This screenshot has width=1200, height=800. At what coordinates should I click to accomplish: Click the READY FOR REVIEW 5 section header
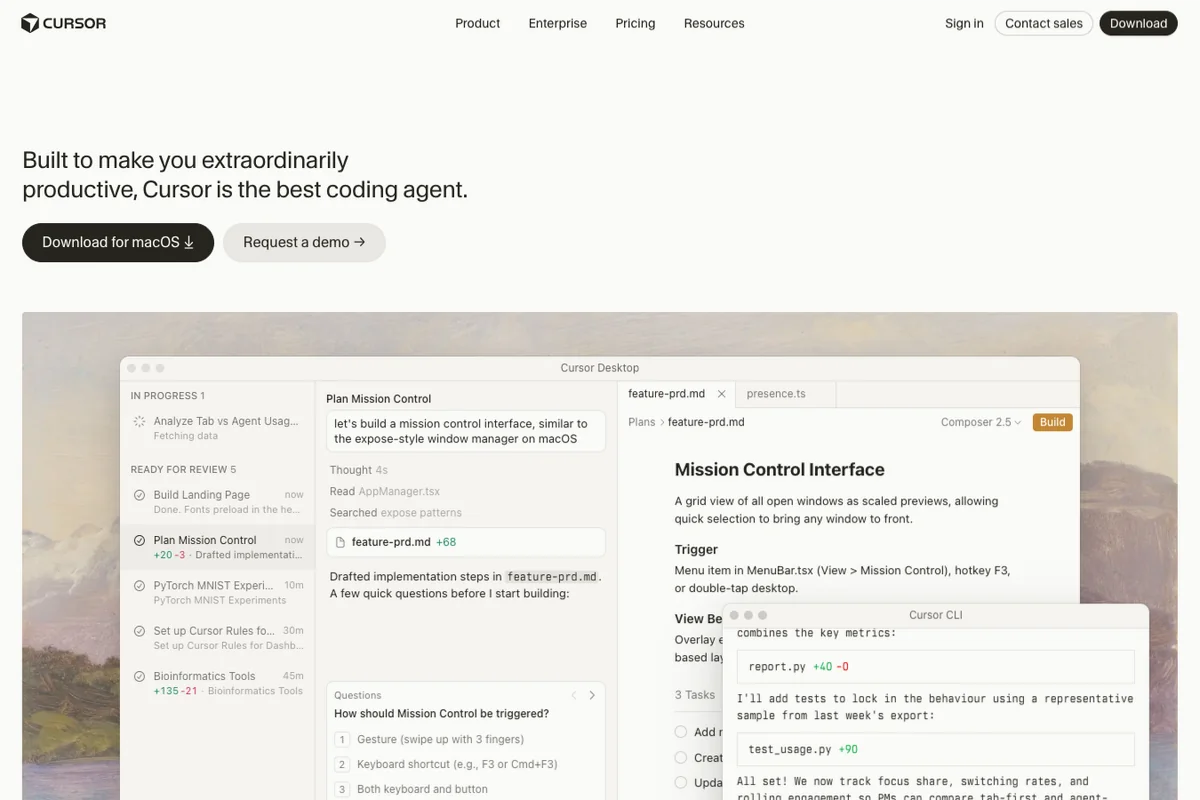point(183,469)
